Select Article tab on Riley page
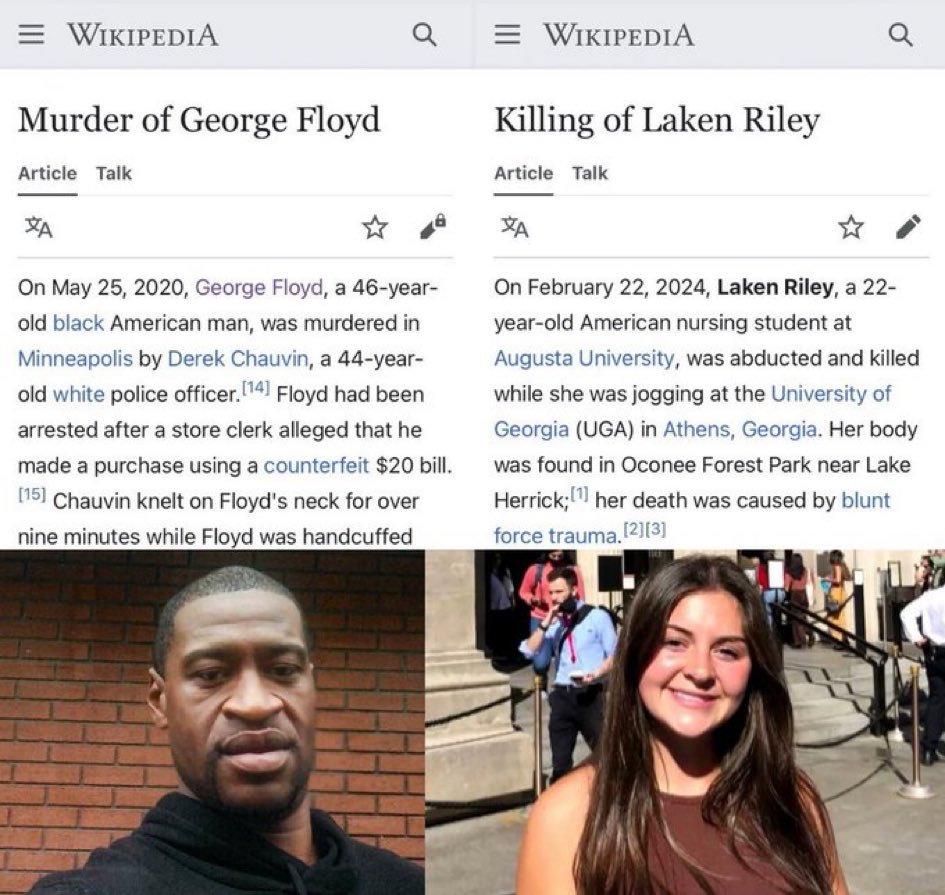945x895 pixels. click(523, 174)
